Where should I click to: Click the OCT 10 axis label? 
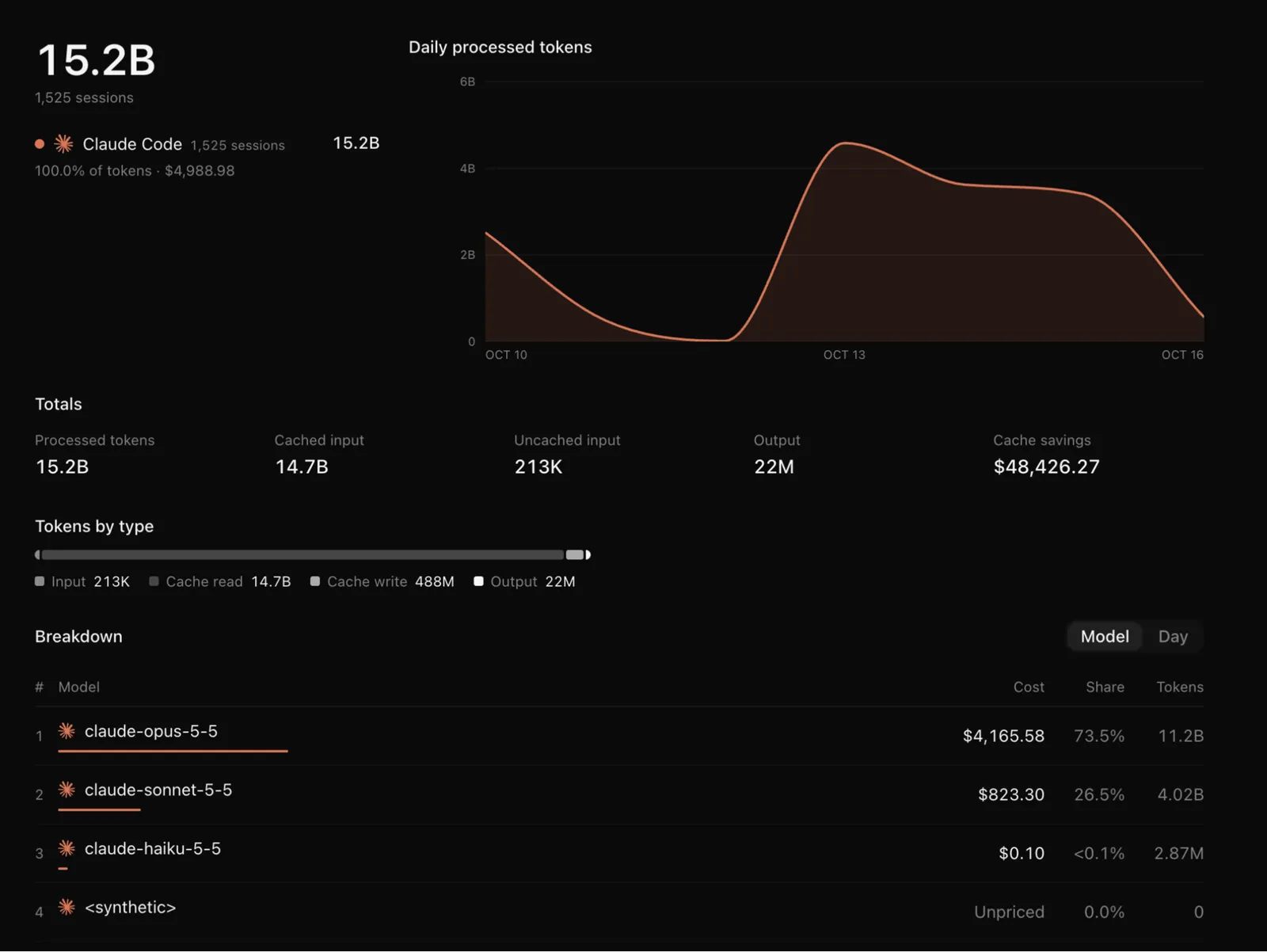tap(506, 355)
